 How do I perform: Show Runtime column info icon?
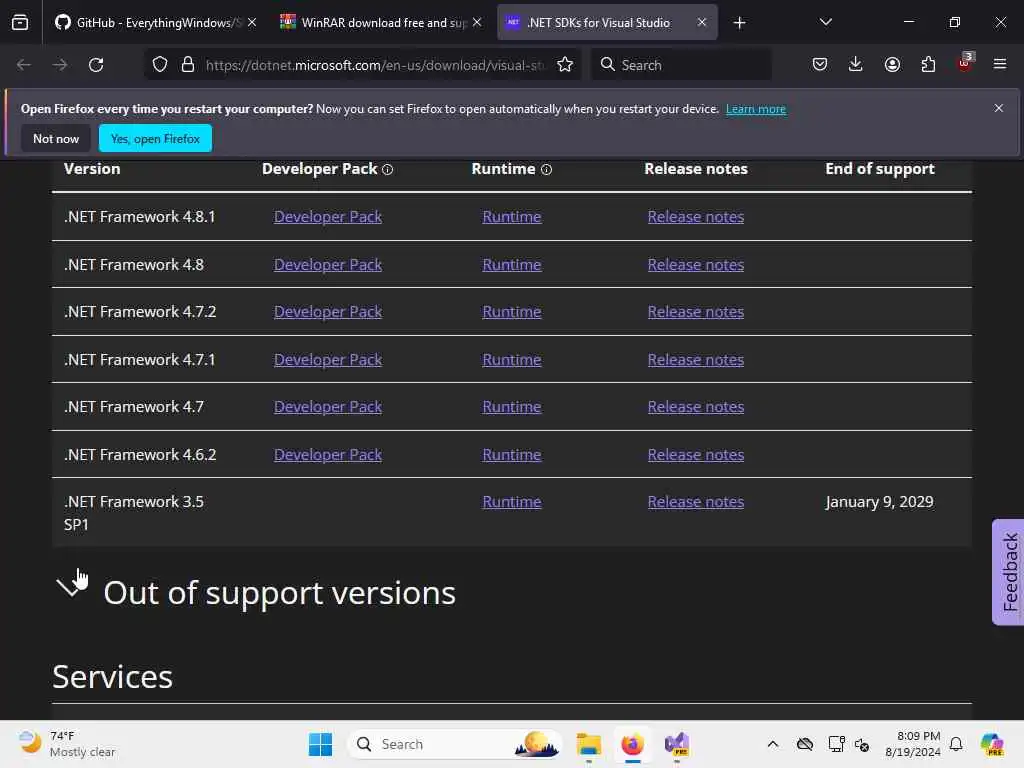(547, 170)
